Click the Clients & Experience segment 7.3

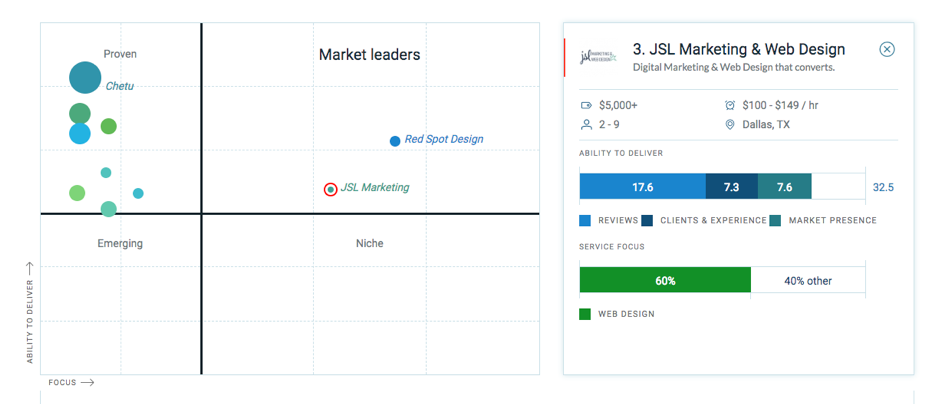[731, 187]
